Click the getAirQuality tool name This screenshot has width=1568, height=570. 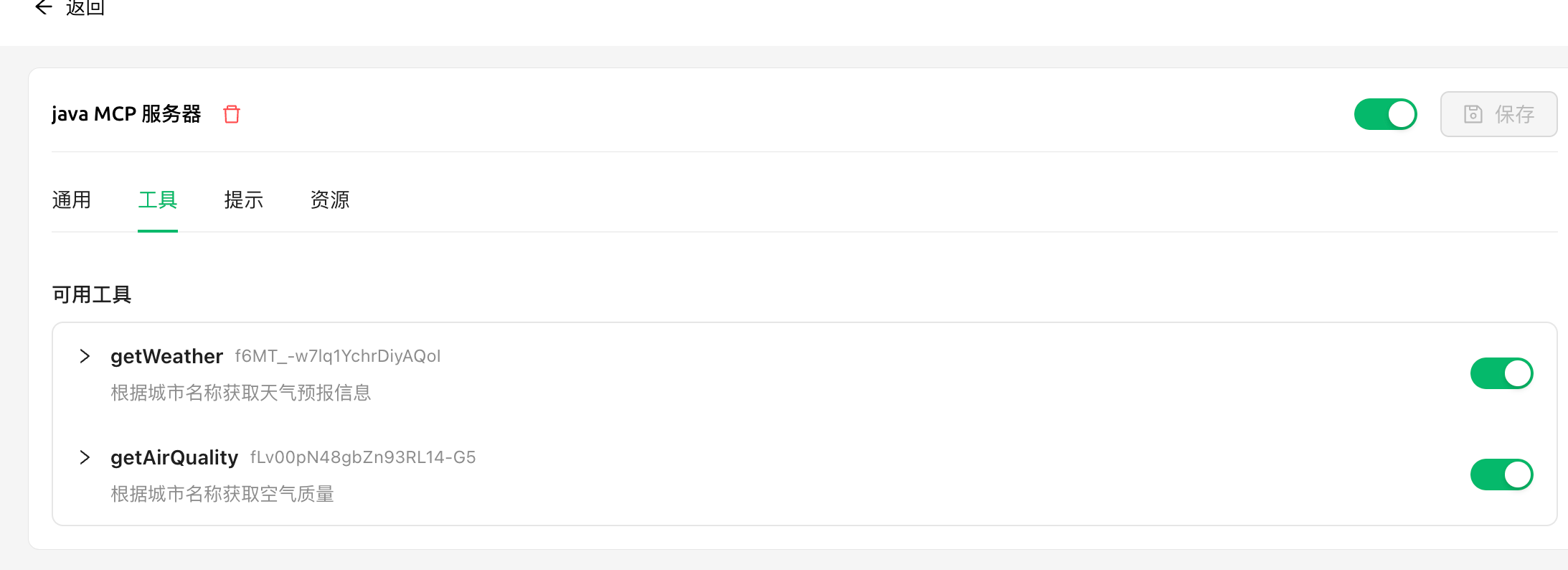(x=174, y=457)
